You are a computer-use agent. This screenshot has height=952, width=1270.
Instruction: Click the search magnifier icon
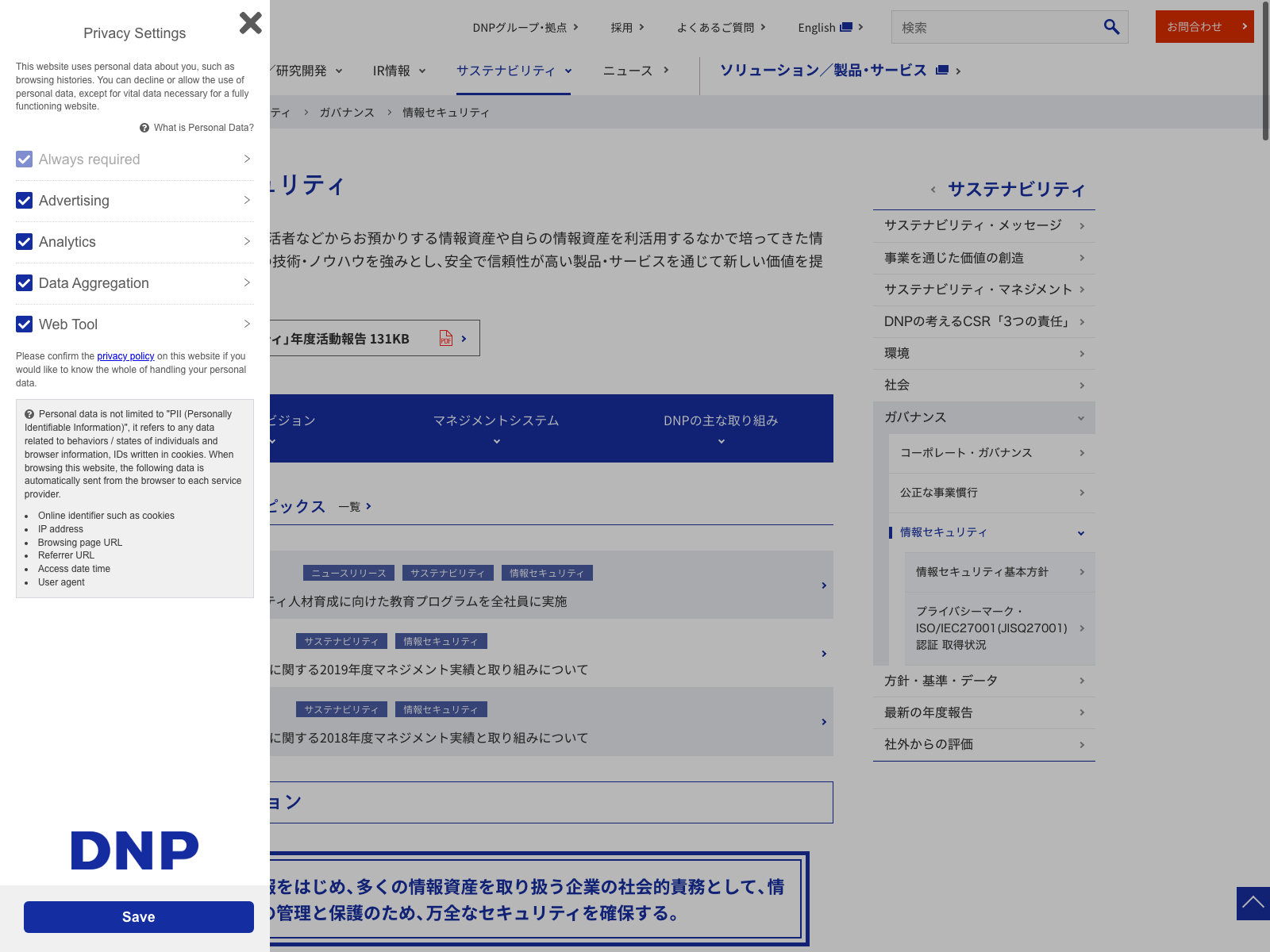(x=1111, y=27)
